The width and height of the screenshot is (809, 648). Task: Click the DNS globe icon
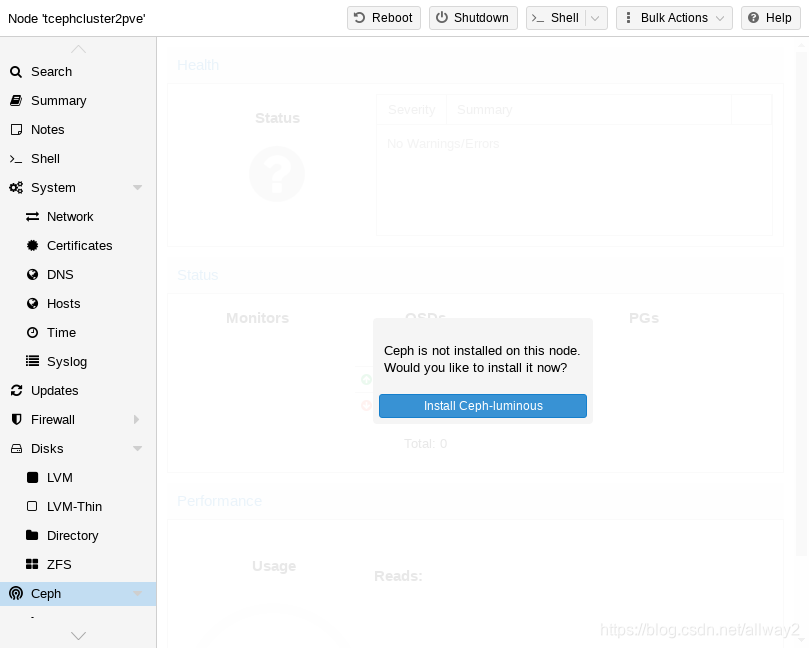[x=33, y=274]
